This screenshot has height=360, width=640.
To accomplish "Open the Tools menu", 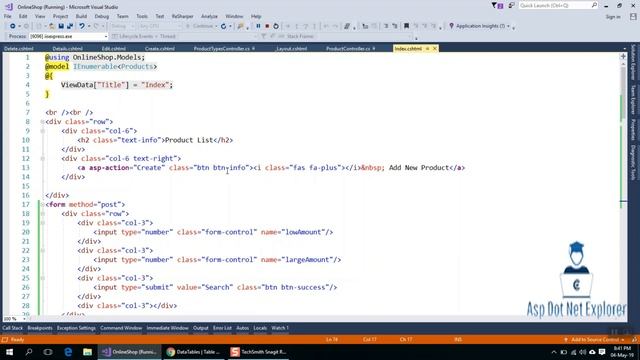I will point(142,16).
